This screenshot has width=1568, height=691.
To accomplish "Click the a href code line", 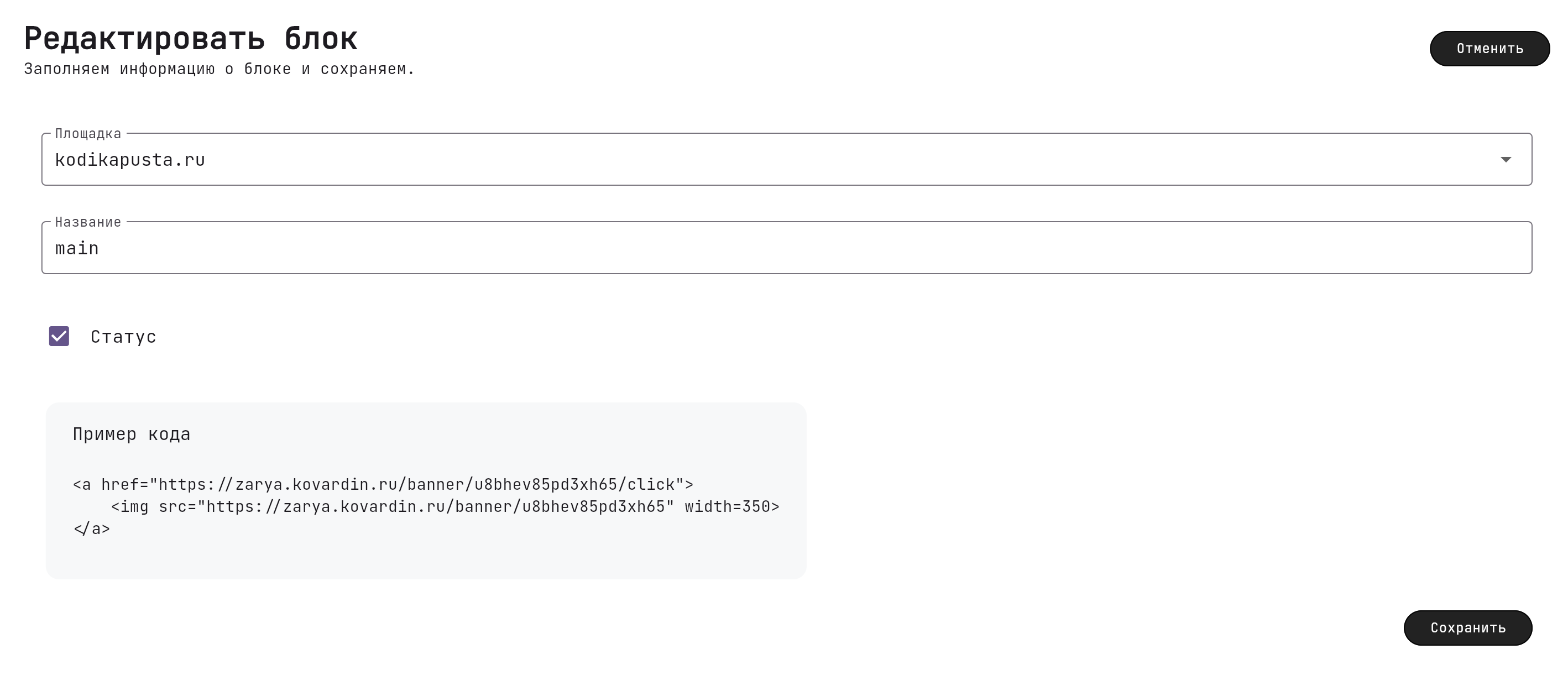I will point(383,485).
